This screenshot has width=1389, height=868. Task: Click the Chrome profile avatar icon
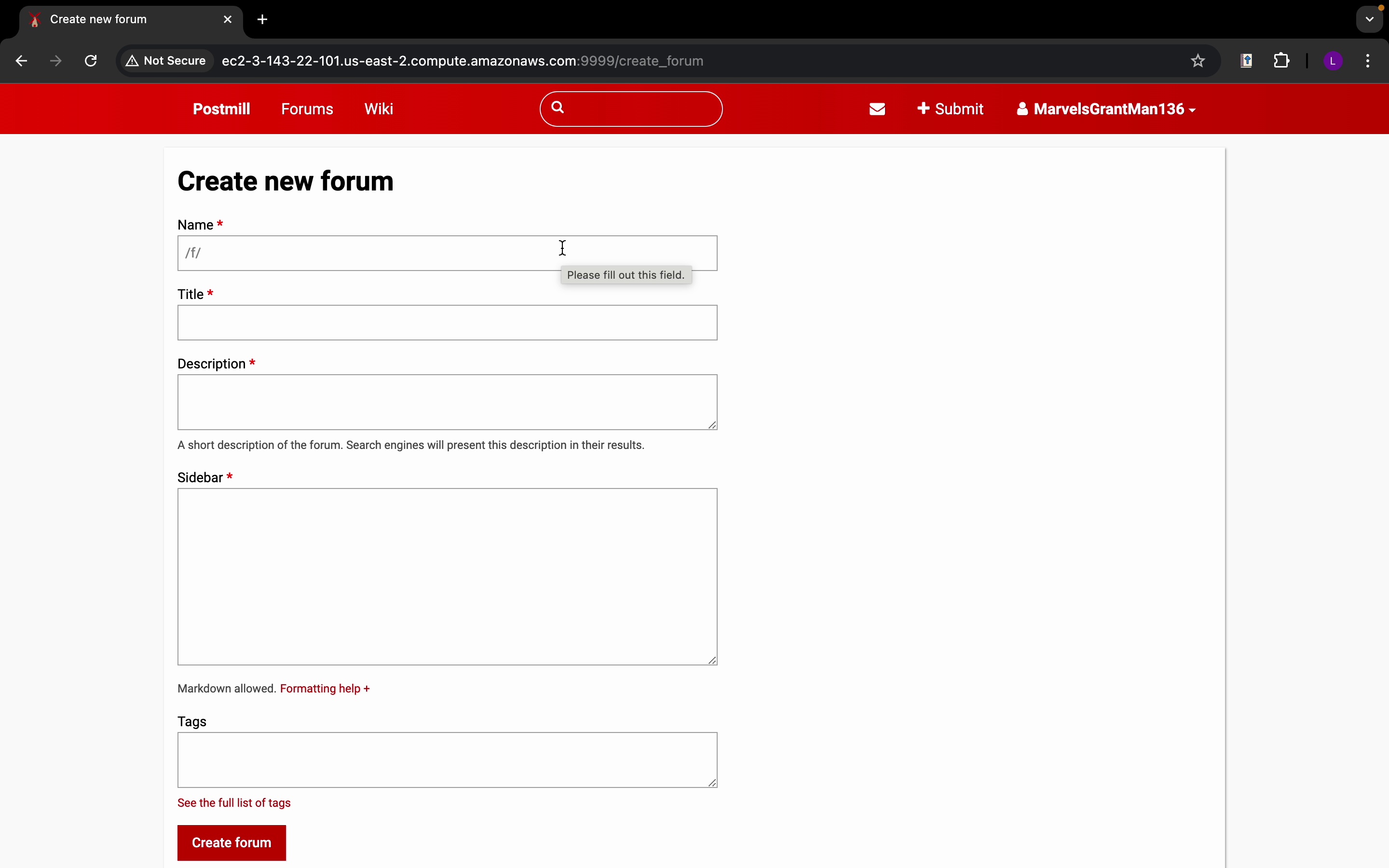(1334, 61)
